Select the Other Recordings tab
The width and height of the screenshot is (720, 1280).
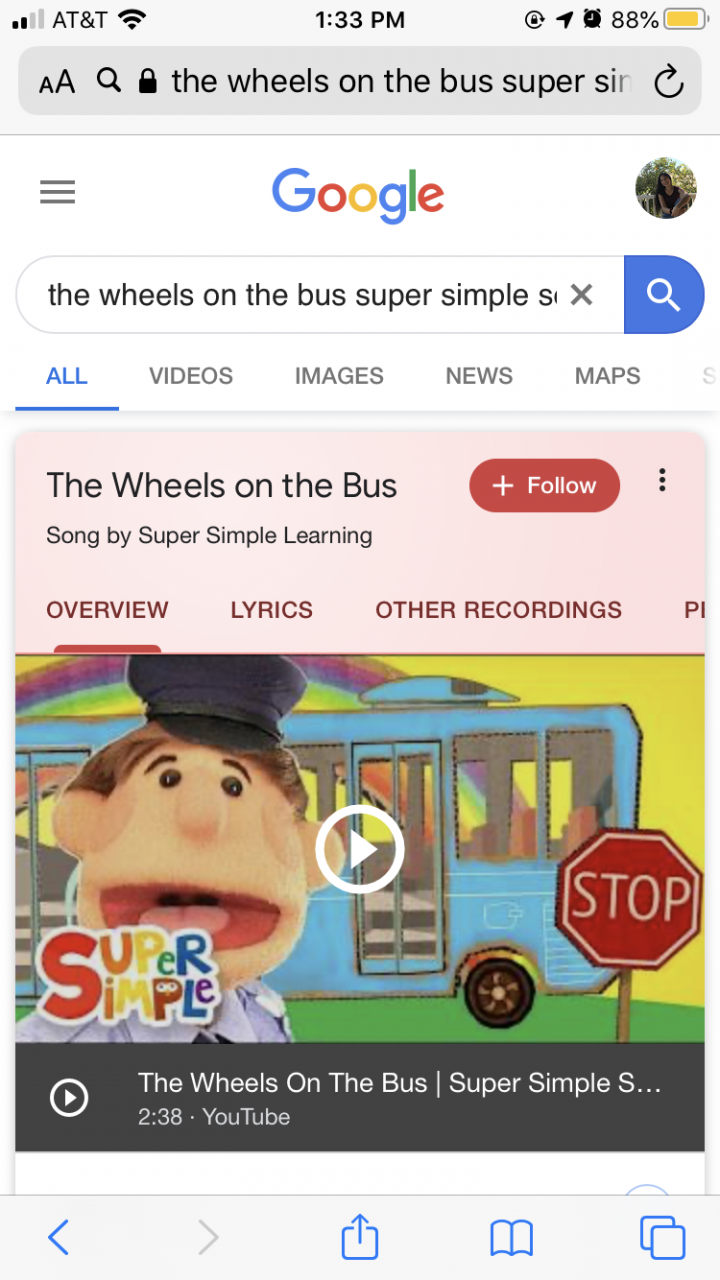(498, 610)
